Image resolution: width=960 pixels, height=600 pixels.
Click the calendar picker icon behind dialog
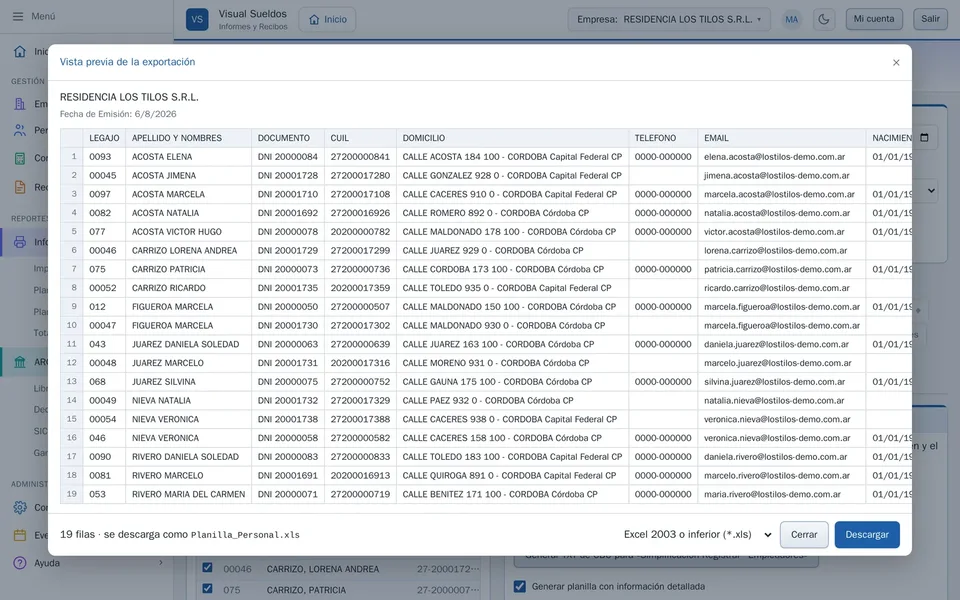[x=924, y=138]
